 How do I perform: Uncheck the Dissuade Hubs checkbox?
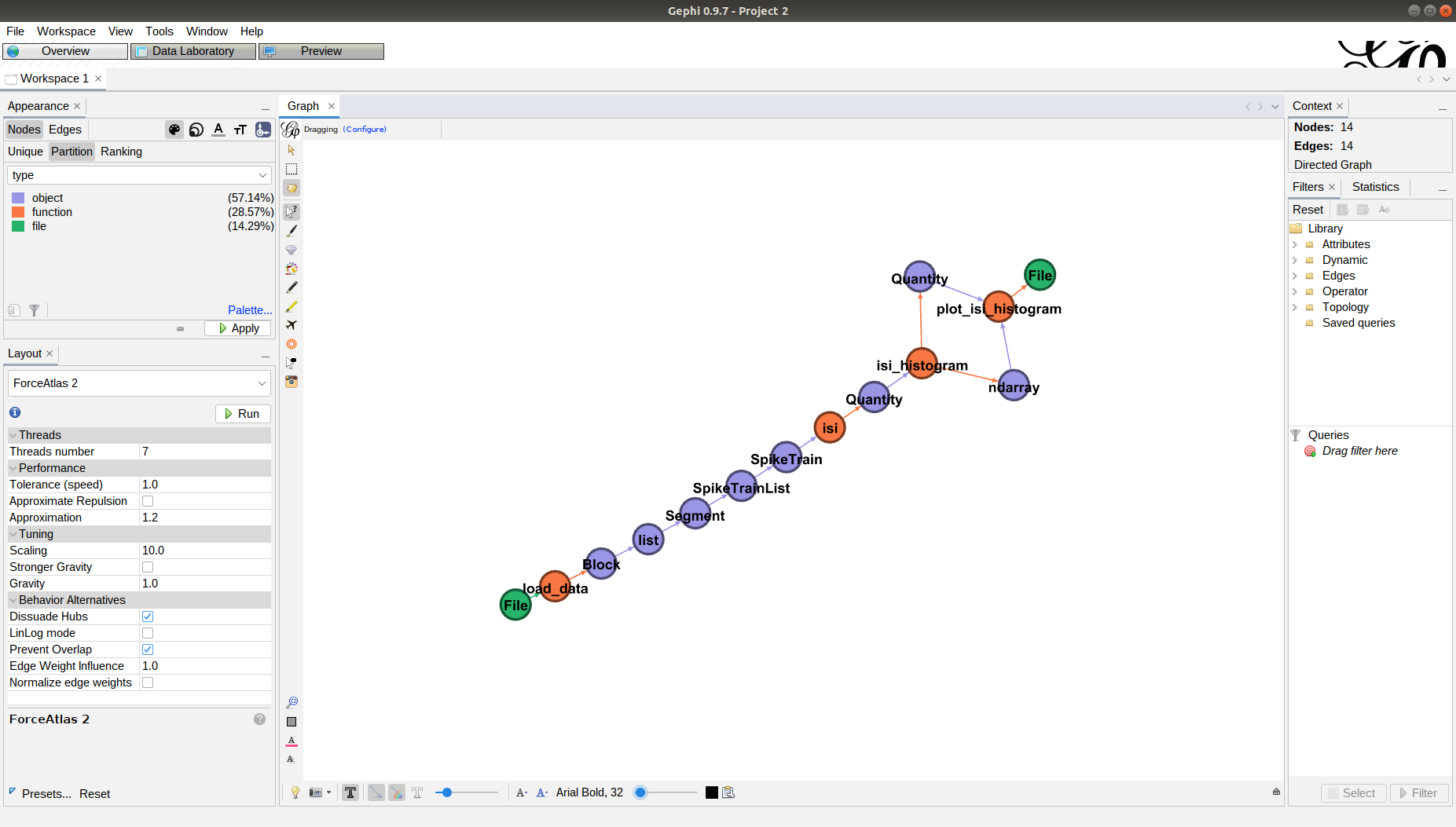(148, 617)
